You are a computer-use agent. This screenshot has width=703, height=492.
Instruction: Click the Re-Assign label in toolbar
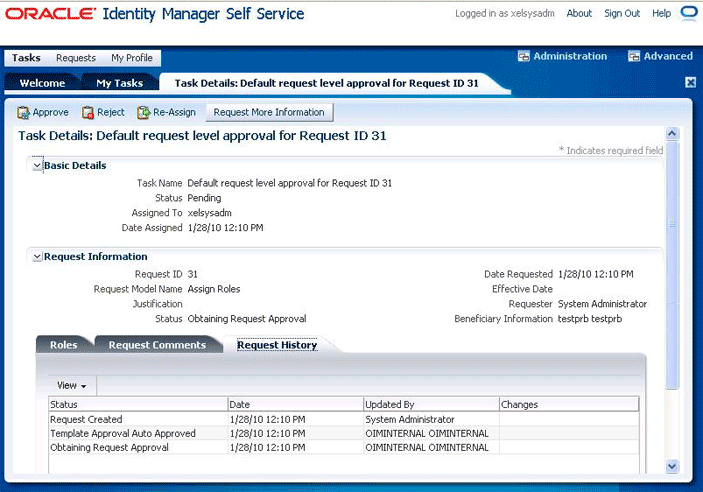pyautogui.click(x=174, y=113)
